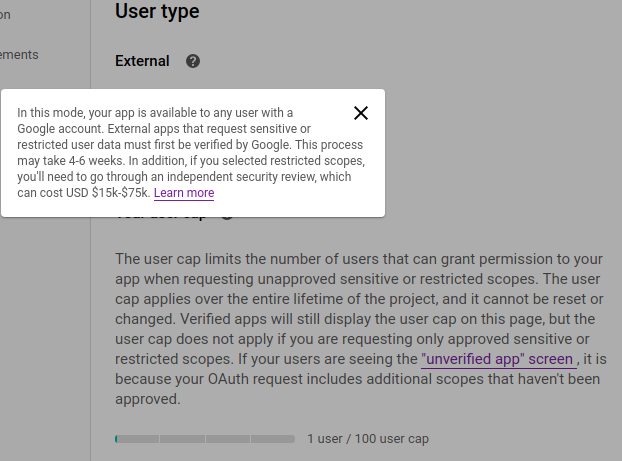The width and height of the screenshot is (622, 461).
Task: Click the User type heading
Action: [x=157, y=12]
